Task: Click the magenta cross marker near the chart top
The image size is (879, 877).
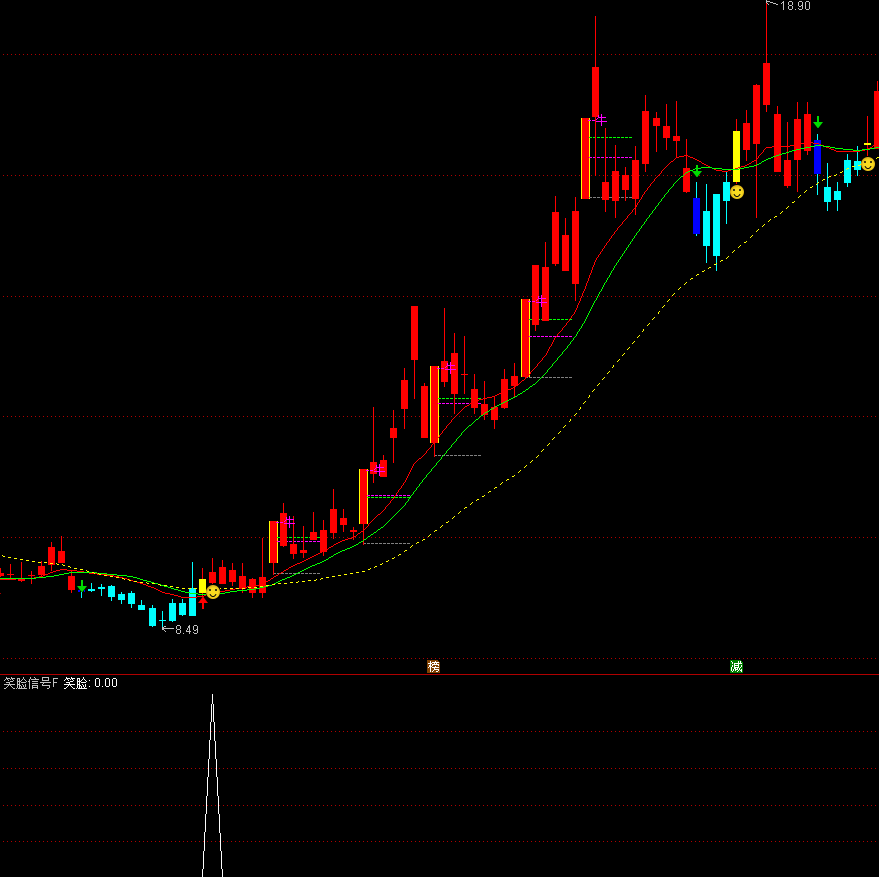Action: (x=598, y=119)
